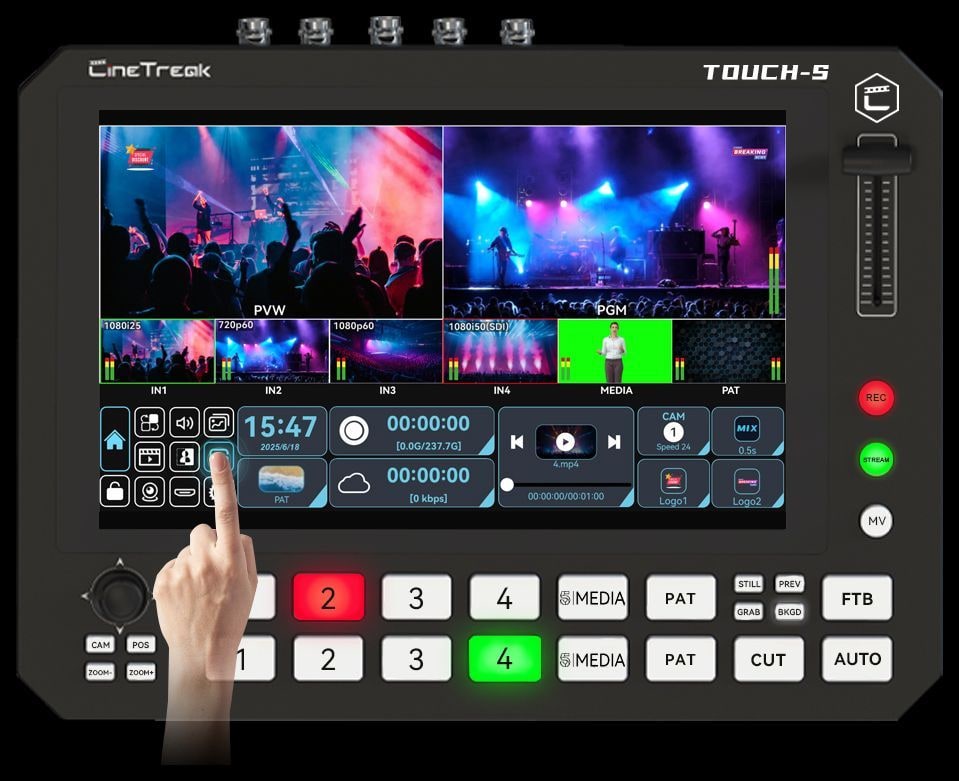Click the PTZ joystick knob

(119, 594)
